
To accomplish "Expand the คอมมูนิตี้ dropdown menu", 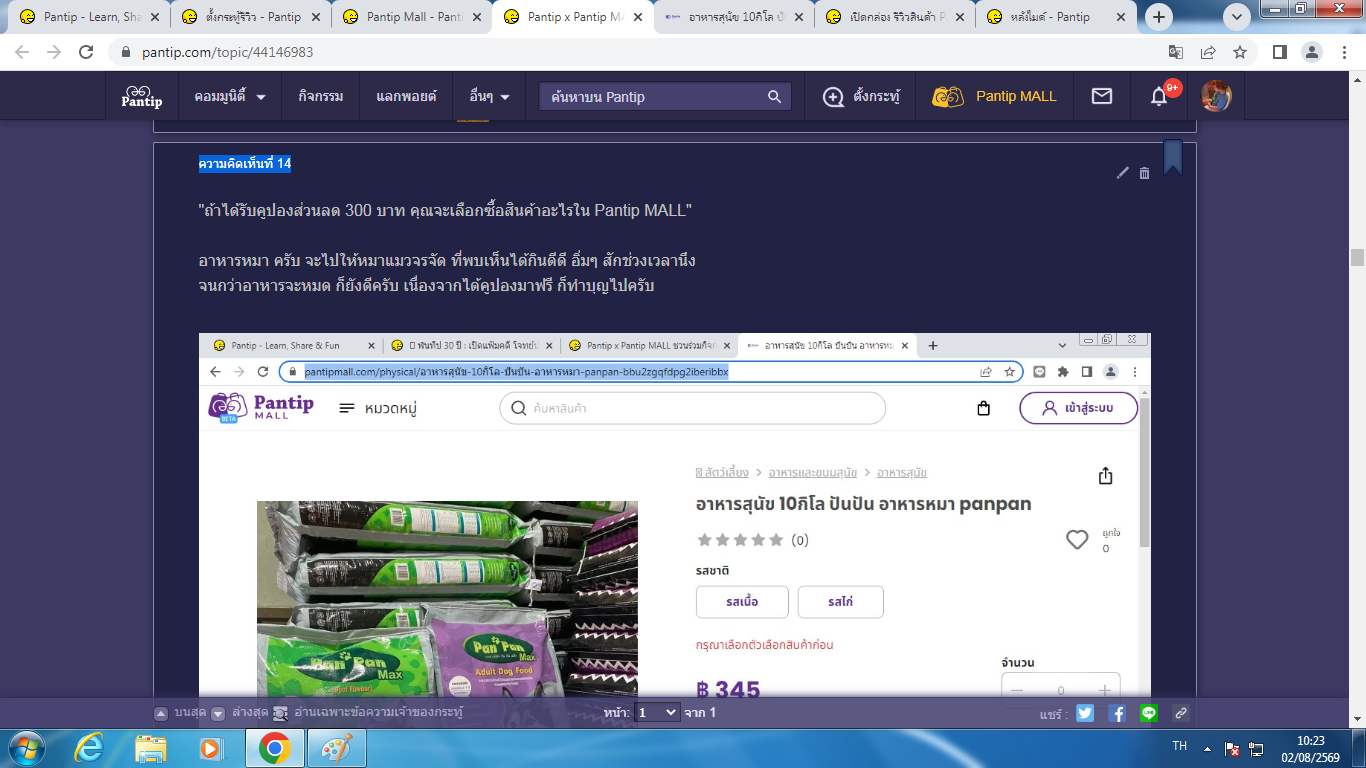I will 229,96.
